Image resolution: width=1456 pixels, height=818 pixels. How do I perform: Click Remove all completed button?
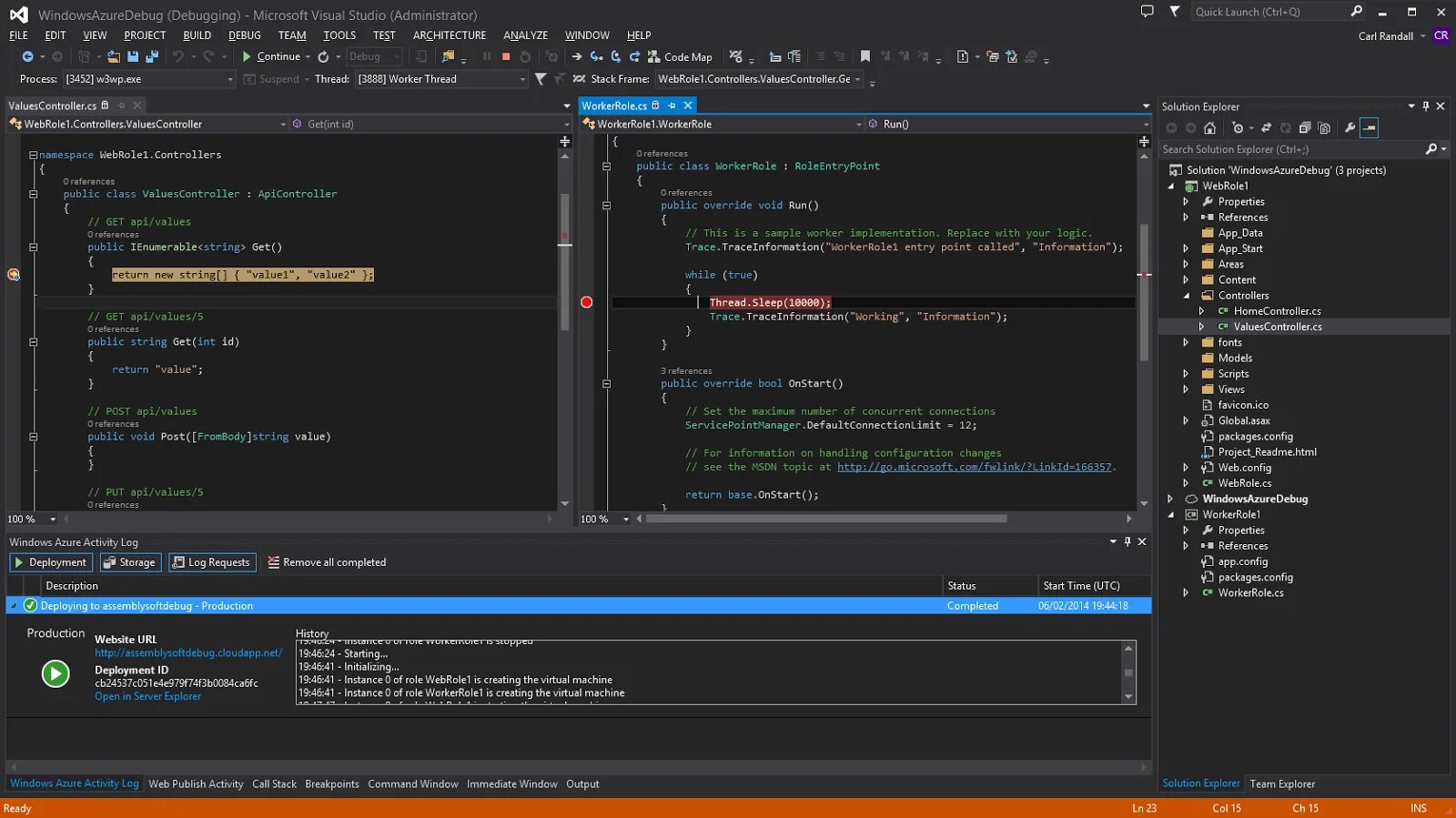(327, 562)
